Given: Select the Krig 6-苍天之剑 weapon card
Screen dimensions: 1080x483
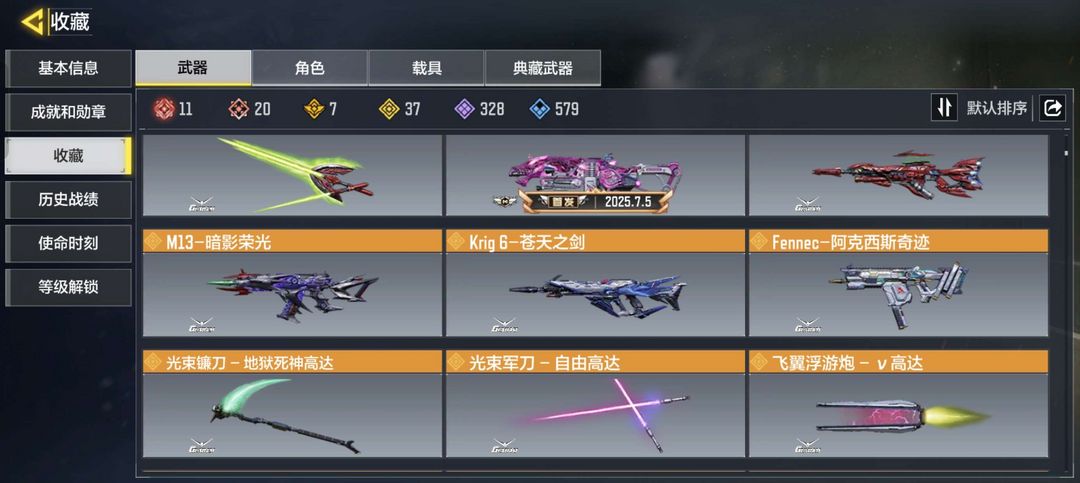Looking at the screenshot, I should (595, 283).
